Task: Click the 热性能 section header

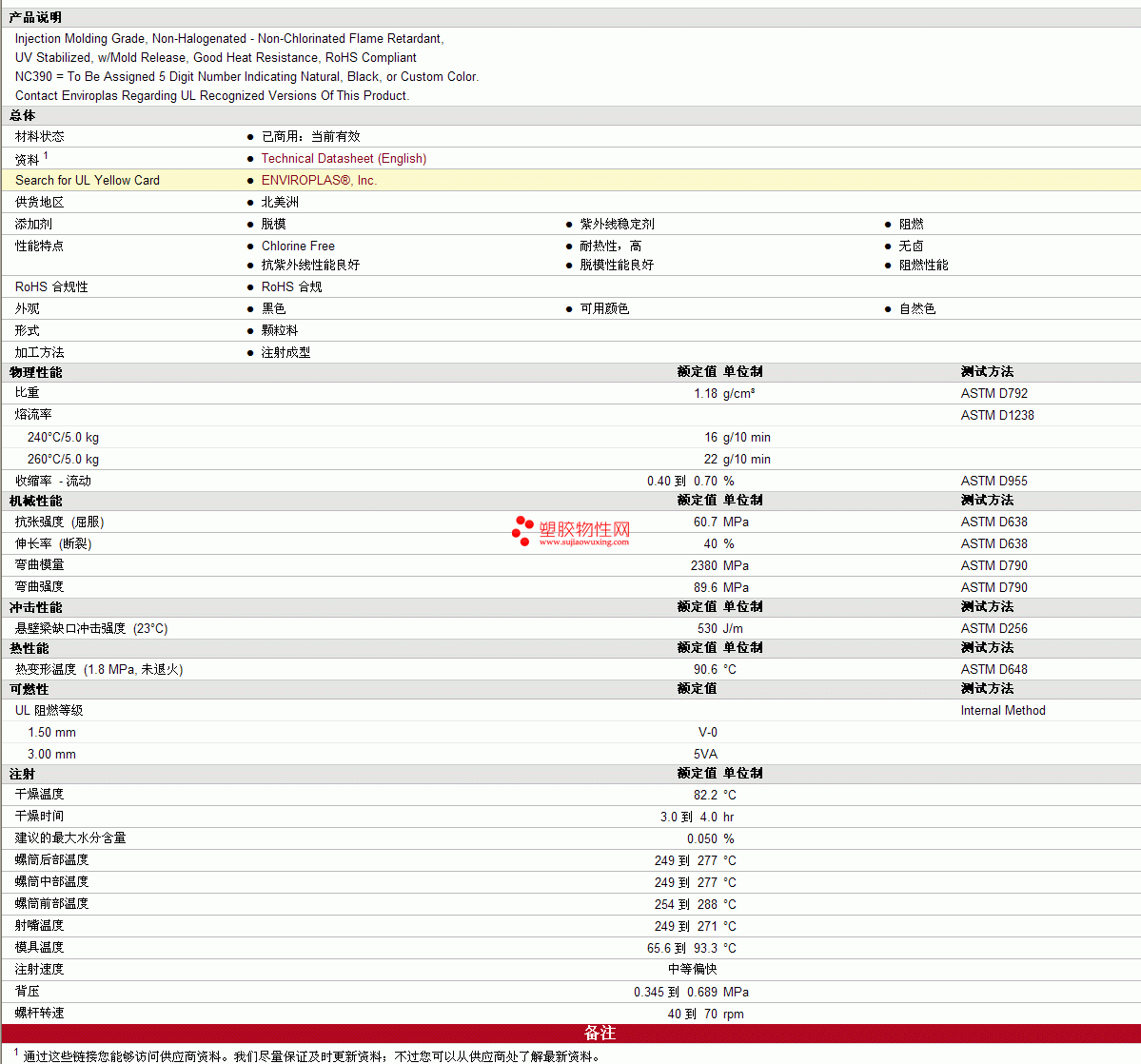Action: (30, 648)
